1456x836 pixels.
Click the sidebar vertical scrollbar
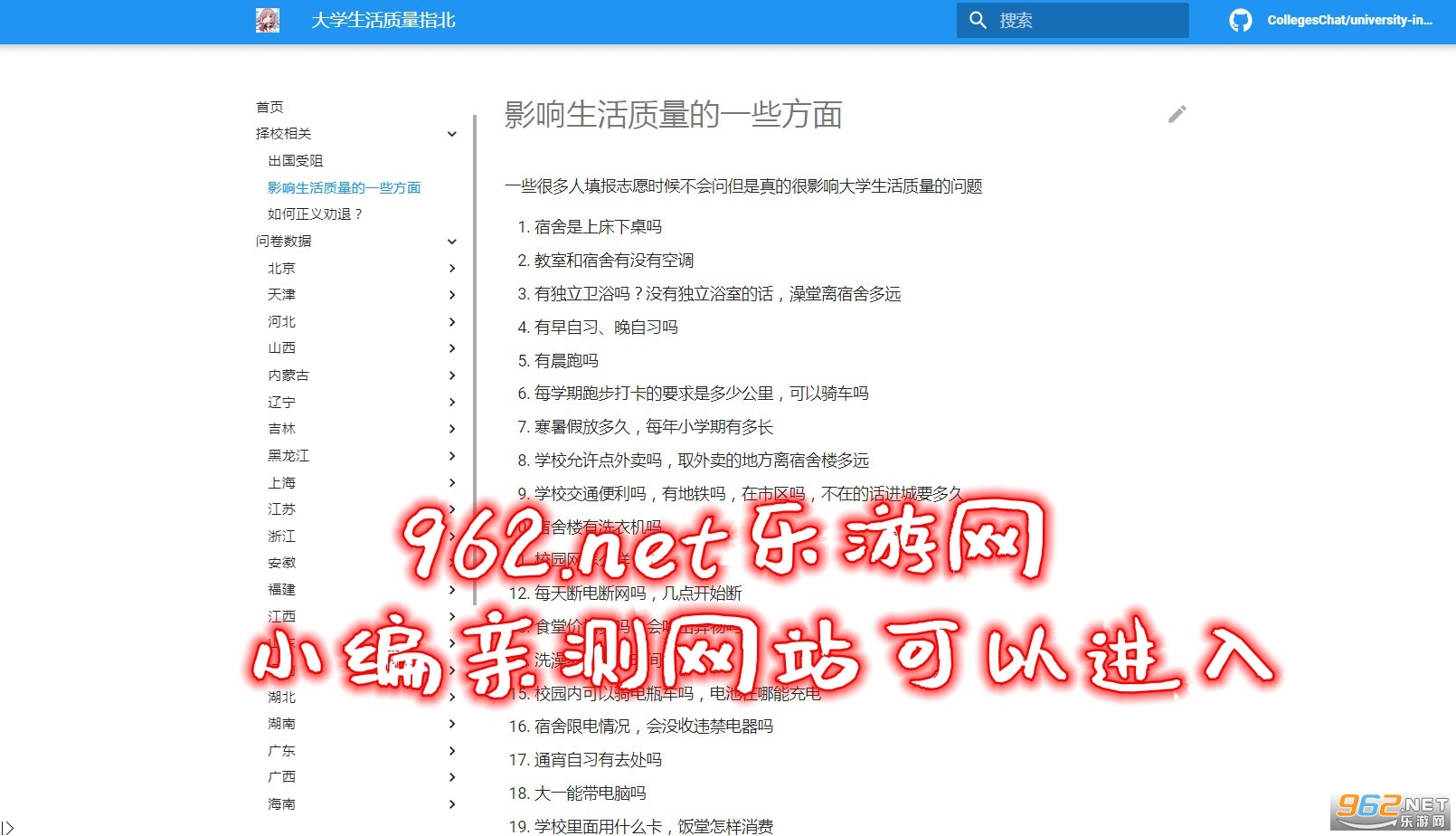(475, 359)
